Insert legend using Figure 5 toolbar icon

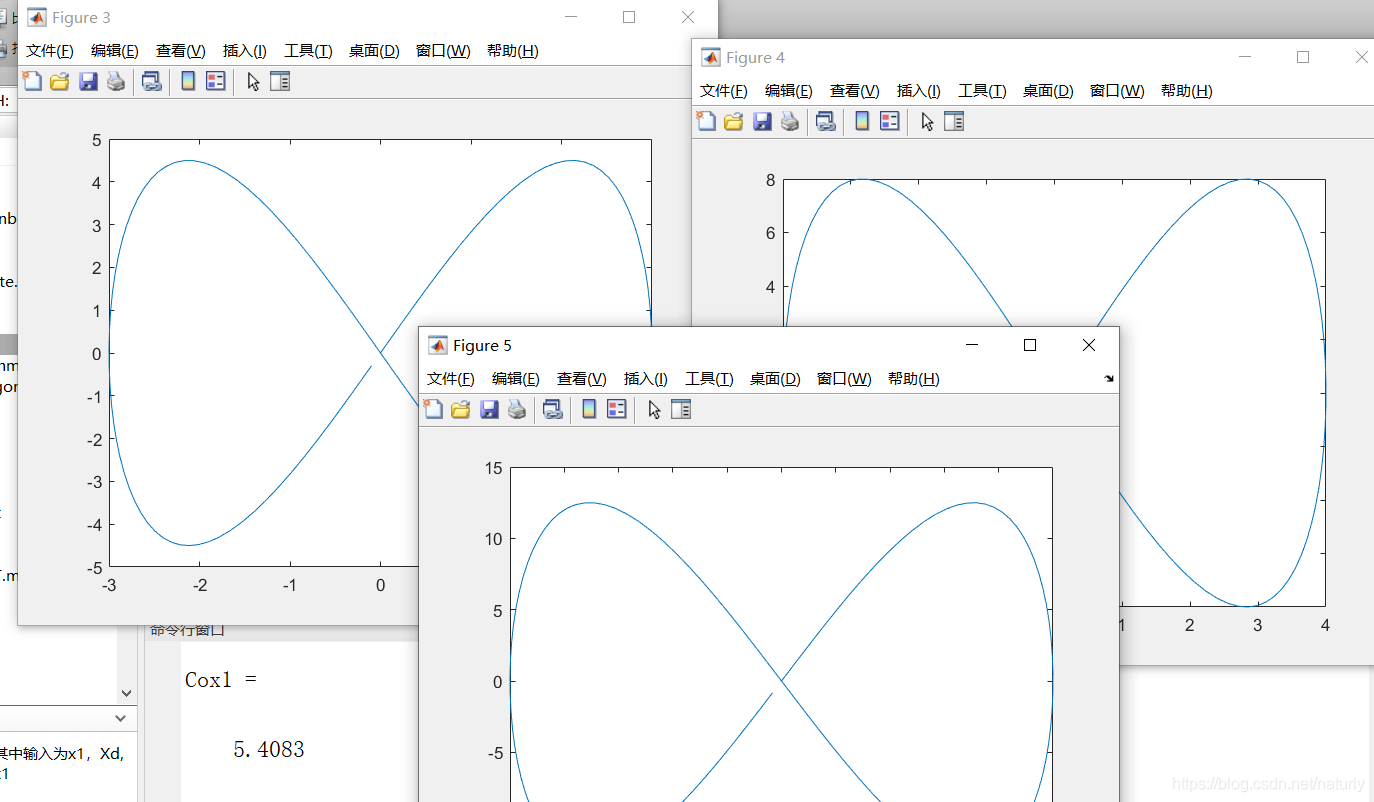617,410
